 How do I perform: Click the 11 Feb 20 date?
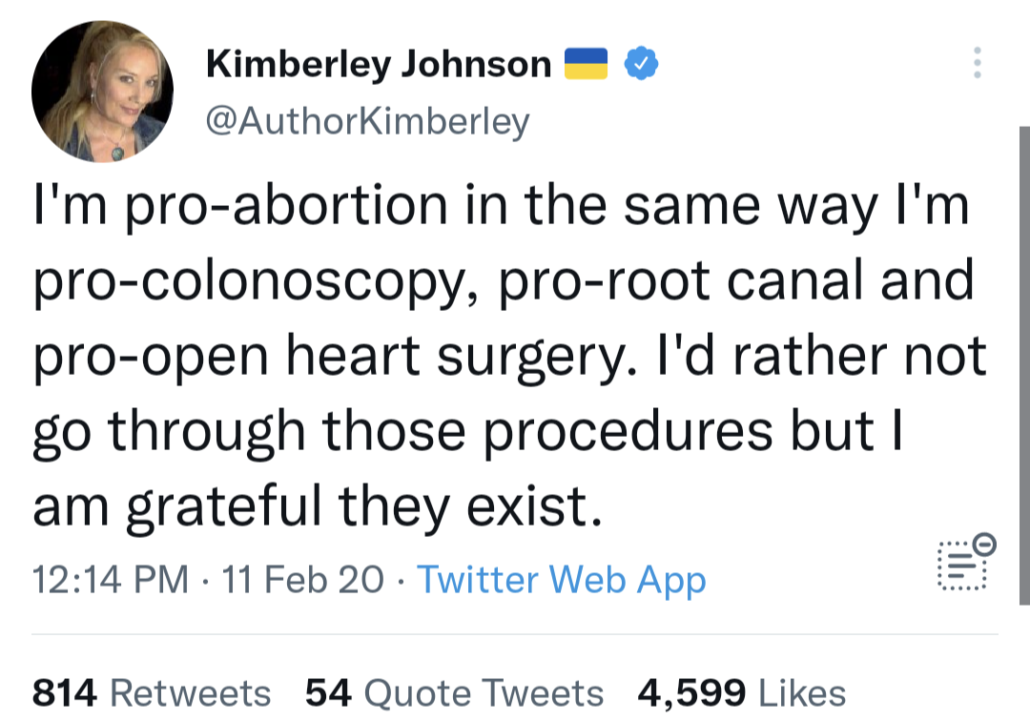(x=306, y=580)
